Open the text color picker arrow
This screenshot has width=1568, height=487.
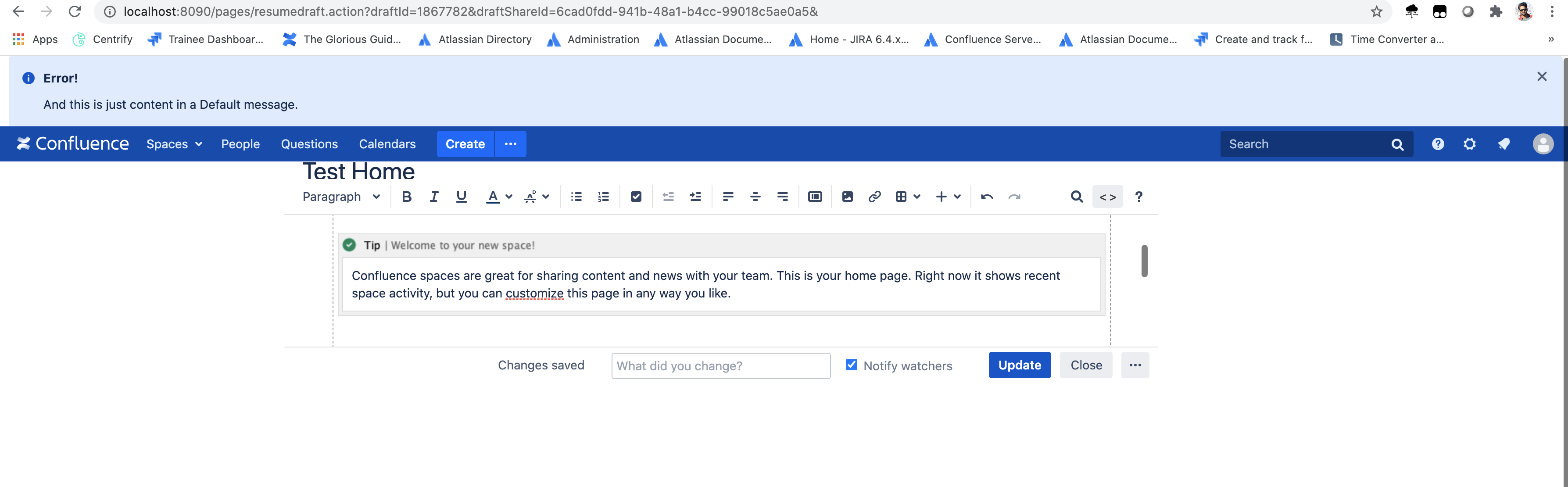click(x=509, y=197)
